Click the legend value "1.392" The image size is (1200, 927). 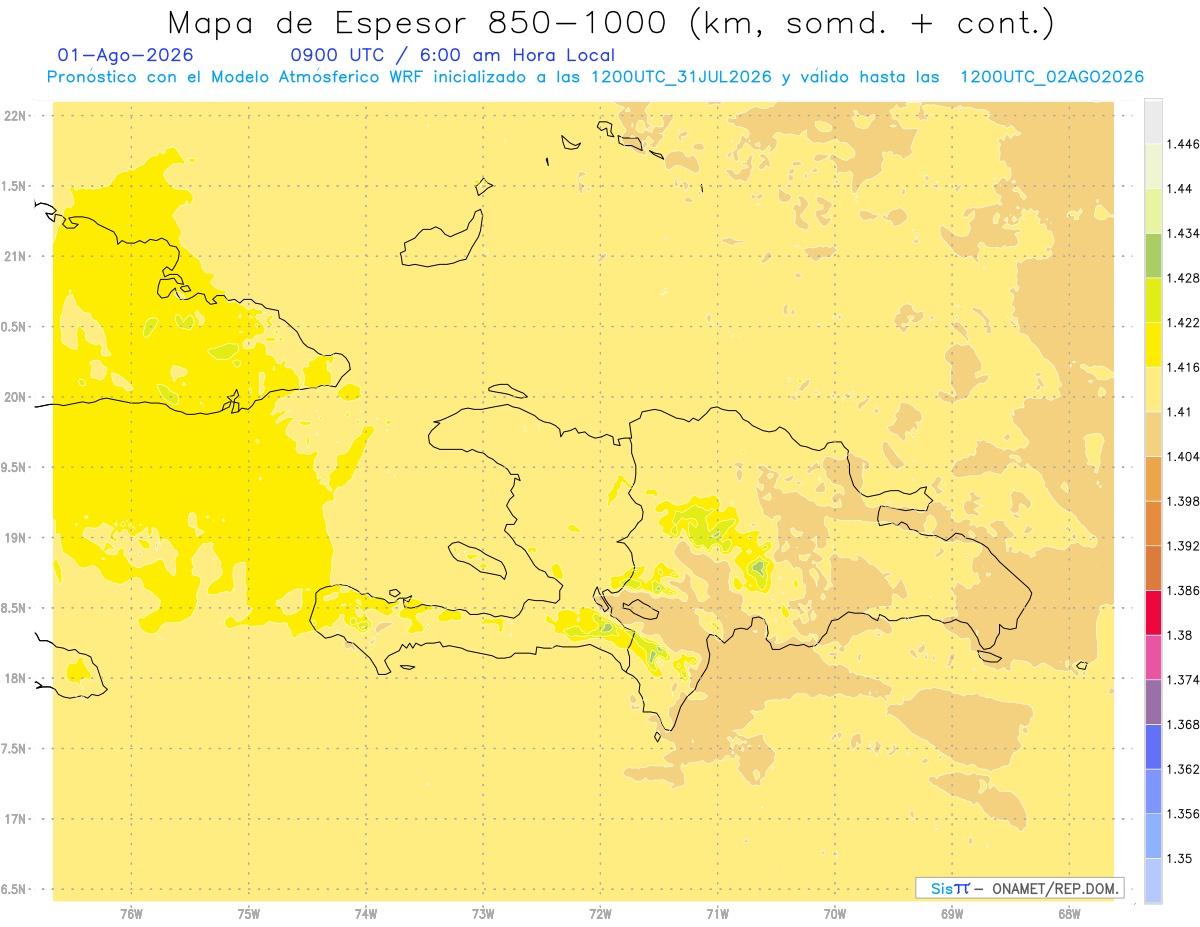[x=1183, y=546]
